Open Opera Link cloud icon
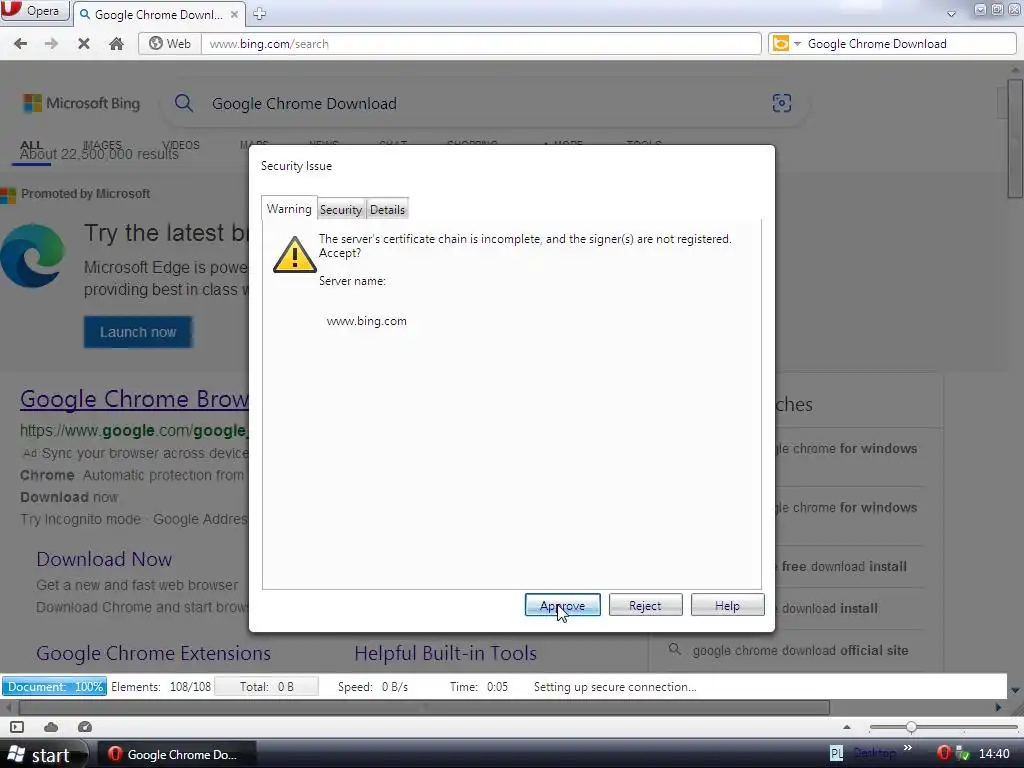This screenshot has height=768, width=1024. click(51, 727)
